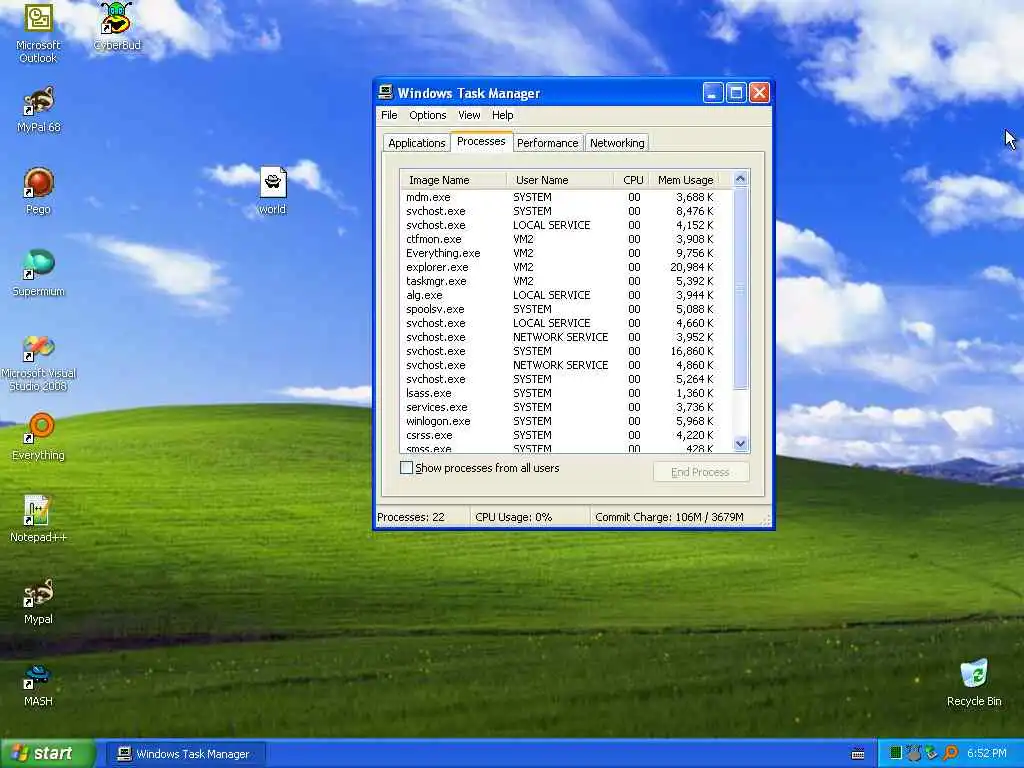Open the Help menu in Task Manager
Viewport: 1024px width, 768px height.
[502, 115]
